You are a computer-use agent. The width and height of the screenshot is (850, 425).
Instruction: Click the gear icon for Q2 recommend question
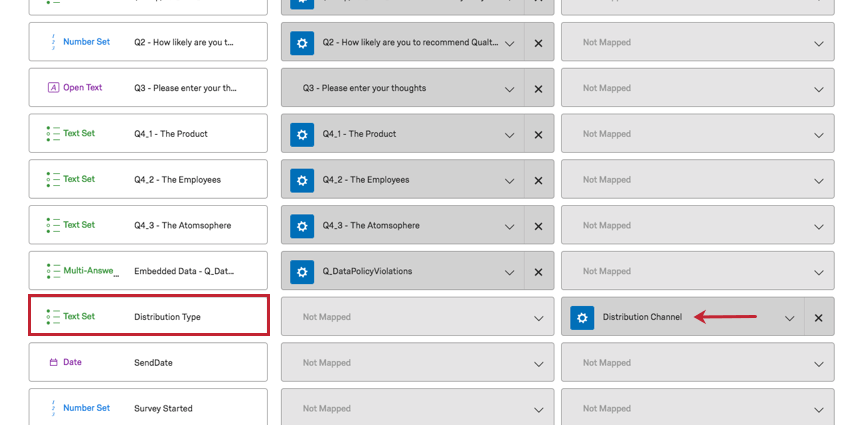(302, 43)
